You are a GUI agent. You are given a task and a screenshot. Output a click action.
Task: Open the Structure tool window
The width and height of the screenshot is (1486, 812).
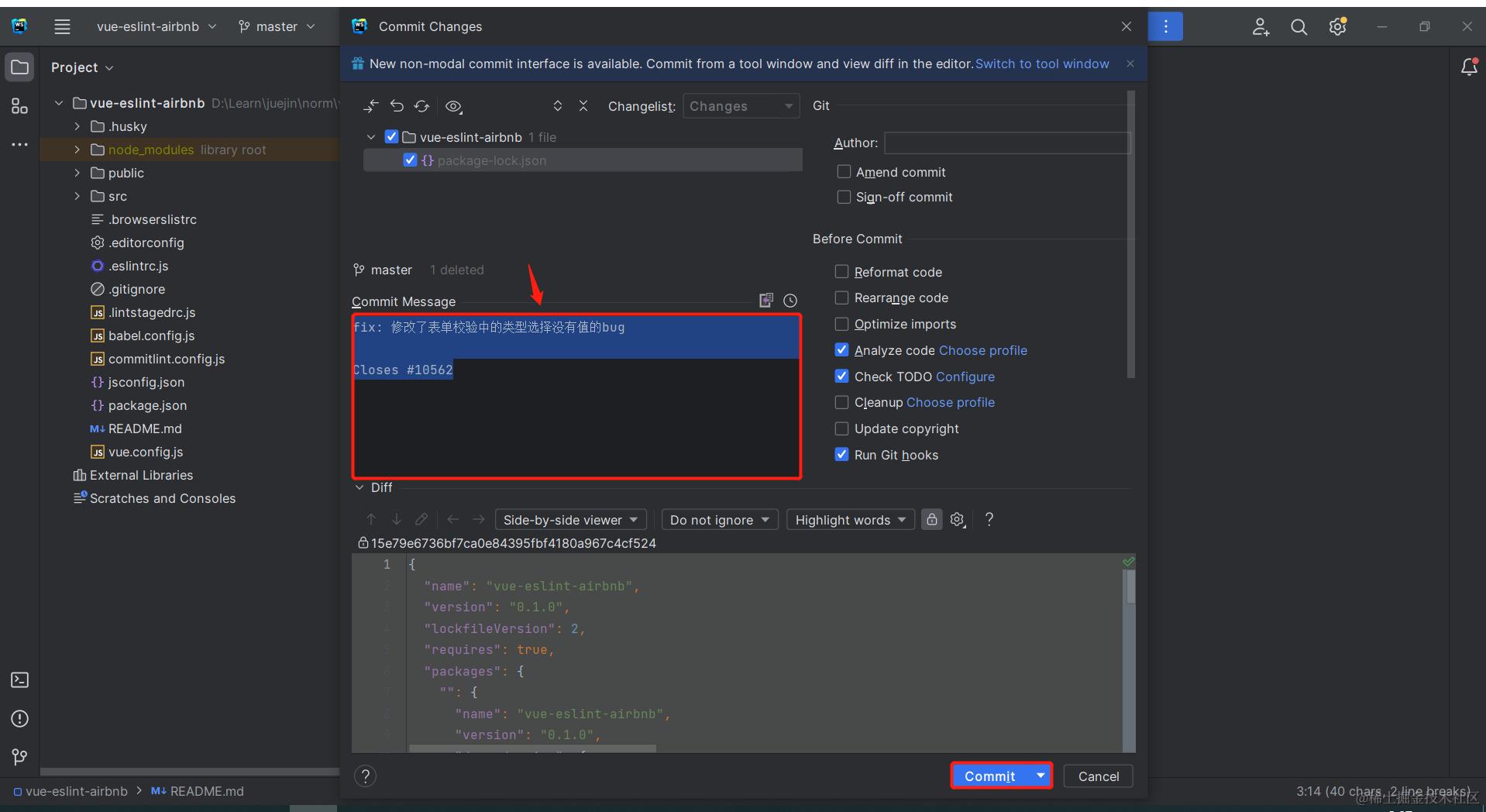click(20, 106)
